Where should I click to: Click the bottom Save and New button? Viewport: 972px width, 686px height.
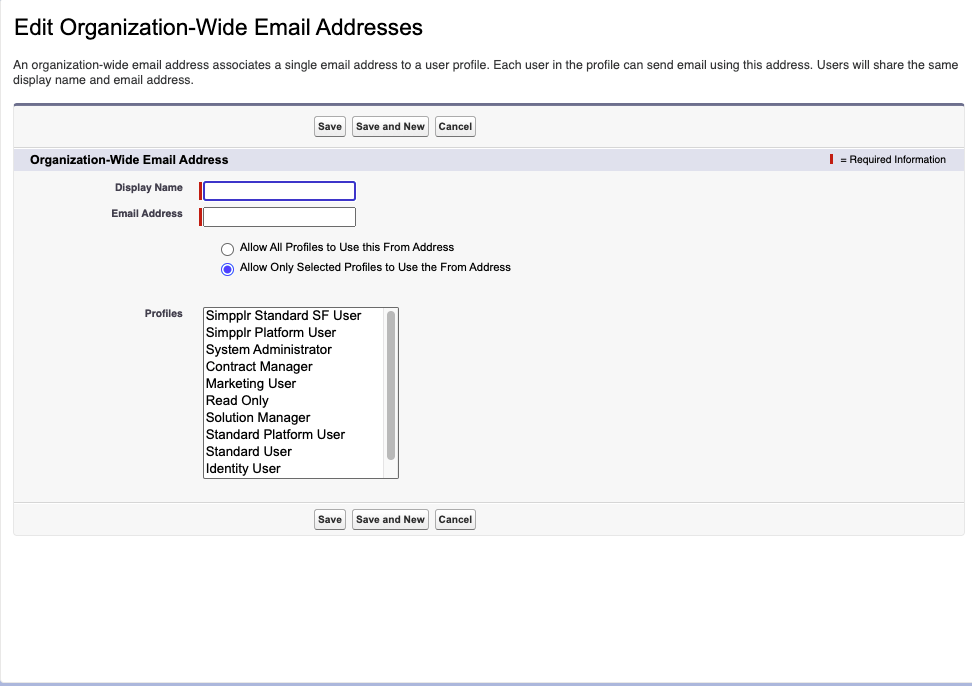click(x=390, y=519)
